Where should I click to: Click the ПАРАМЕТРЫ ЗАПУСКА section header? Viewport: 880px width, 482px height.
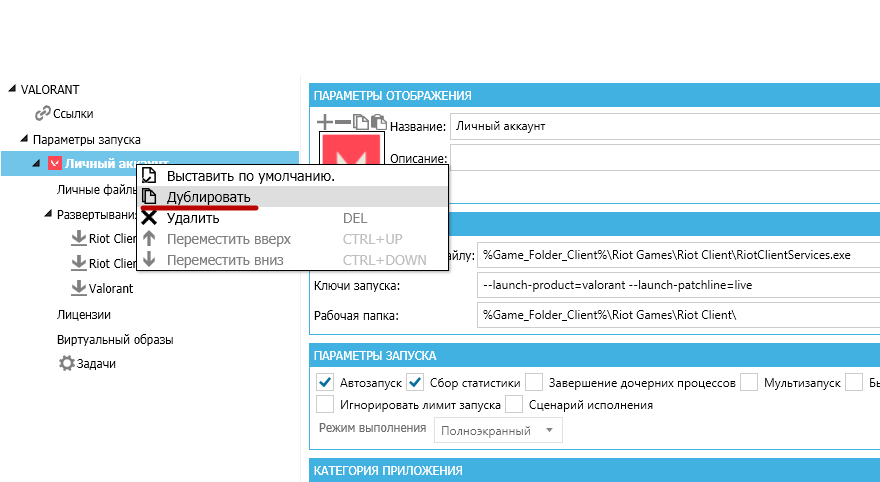click(x=594, y=356)
